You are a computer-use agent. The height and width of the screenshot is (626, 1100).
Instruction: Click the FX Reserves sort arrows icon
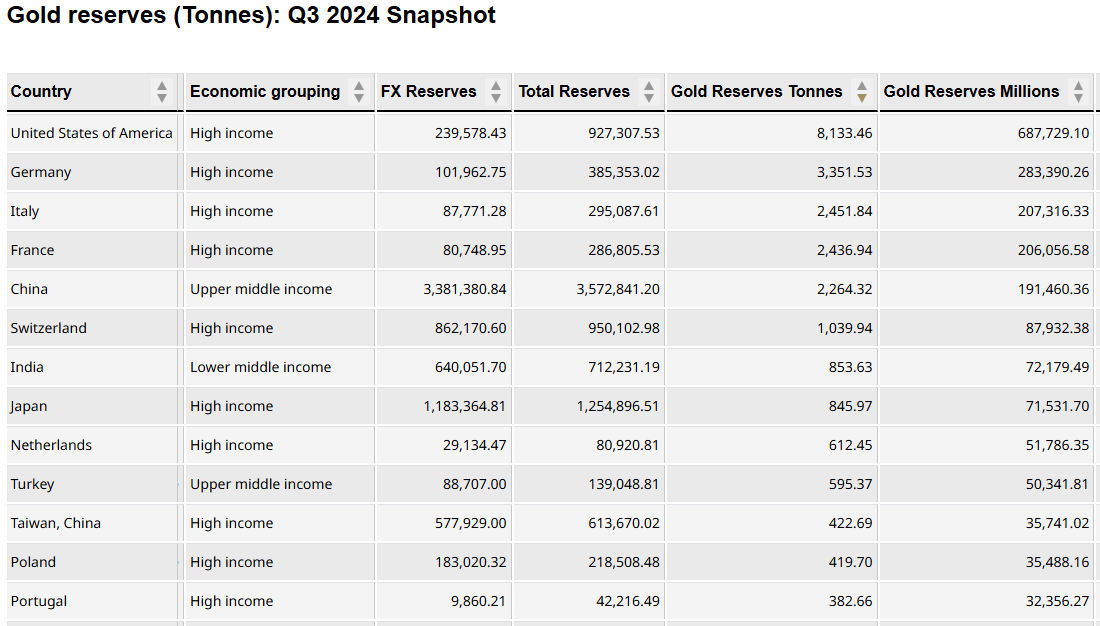coord(496,92)
